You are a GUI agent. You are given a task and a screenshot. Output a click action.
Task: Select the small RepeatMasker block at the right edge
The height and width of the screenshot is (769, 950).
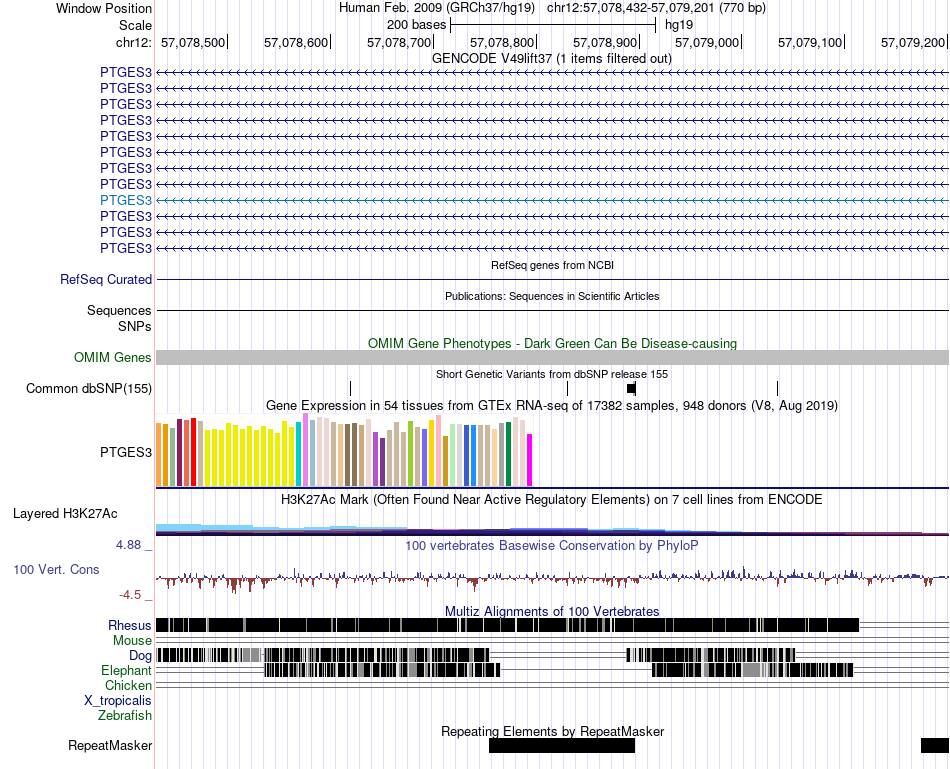[x=935, y=745]
